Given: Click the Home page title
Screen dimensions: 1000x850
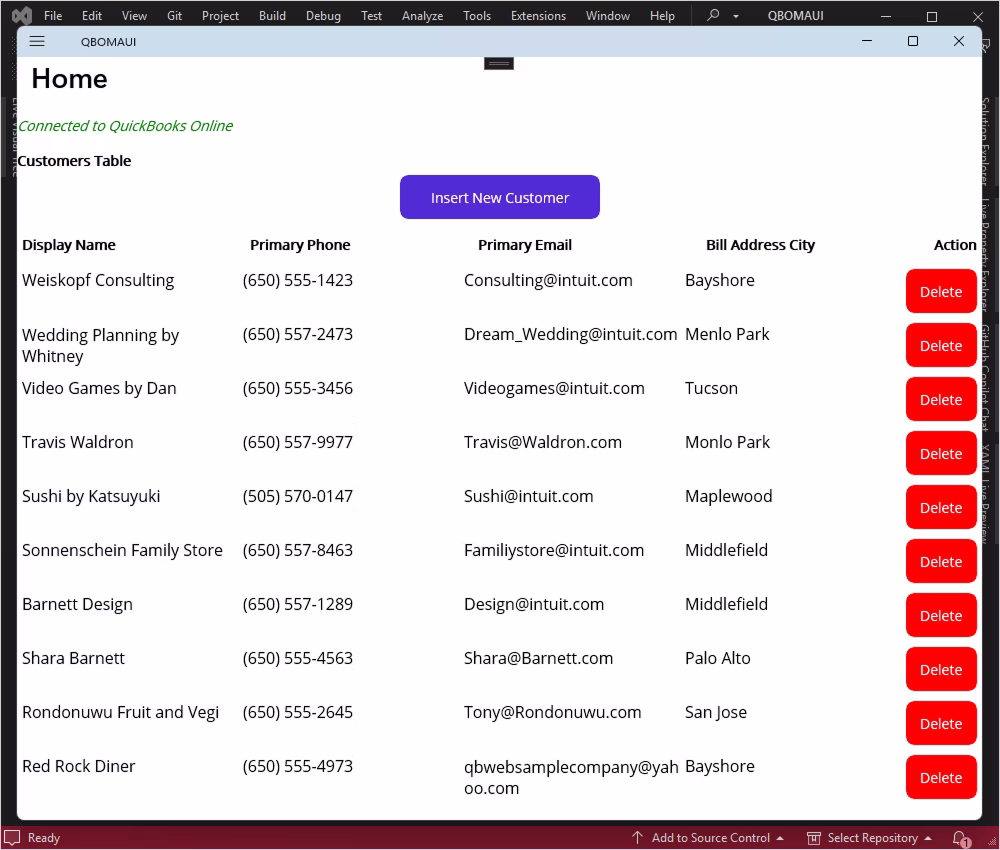Looking at the screenshot, I should click(x=70, y=78).
